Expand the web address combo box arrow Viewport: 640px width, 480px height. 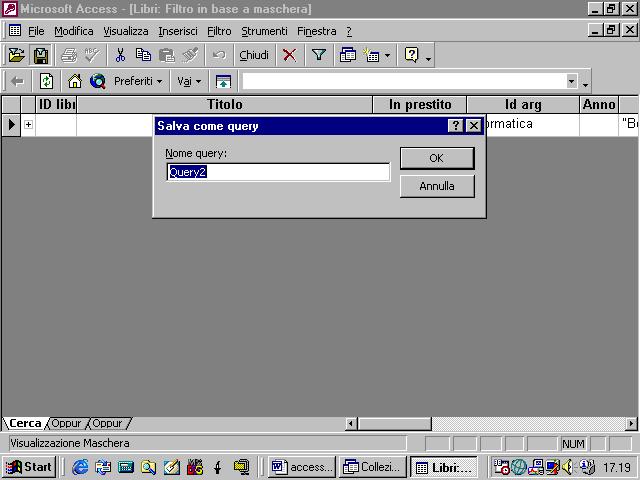click(x=571, y=81)
